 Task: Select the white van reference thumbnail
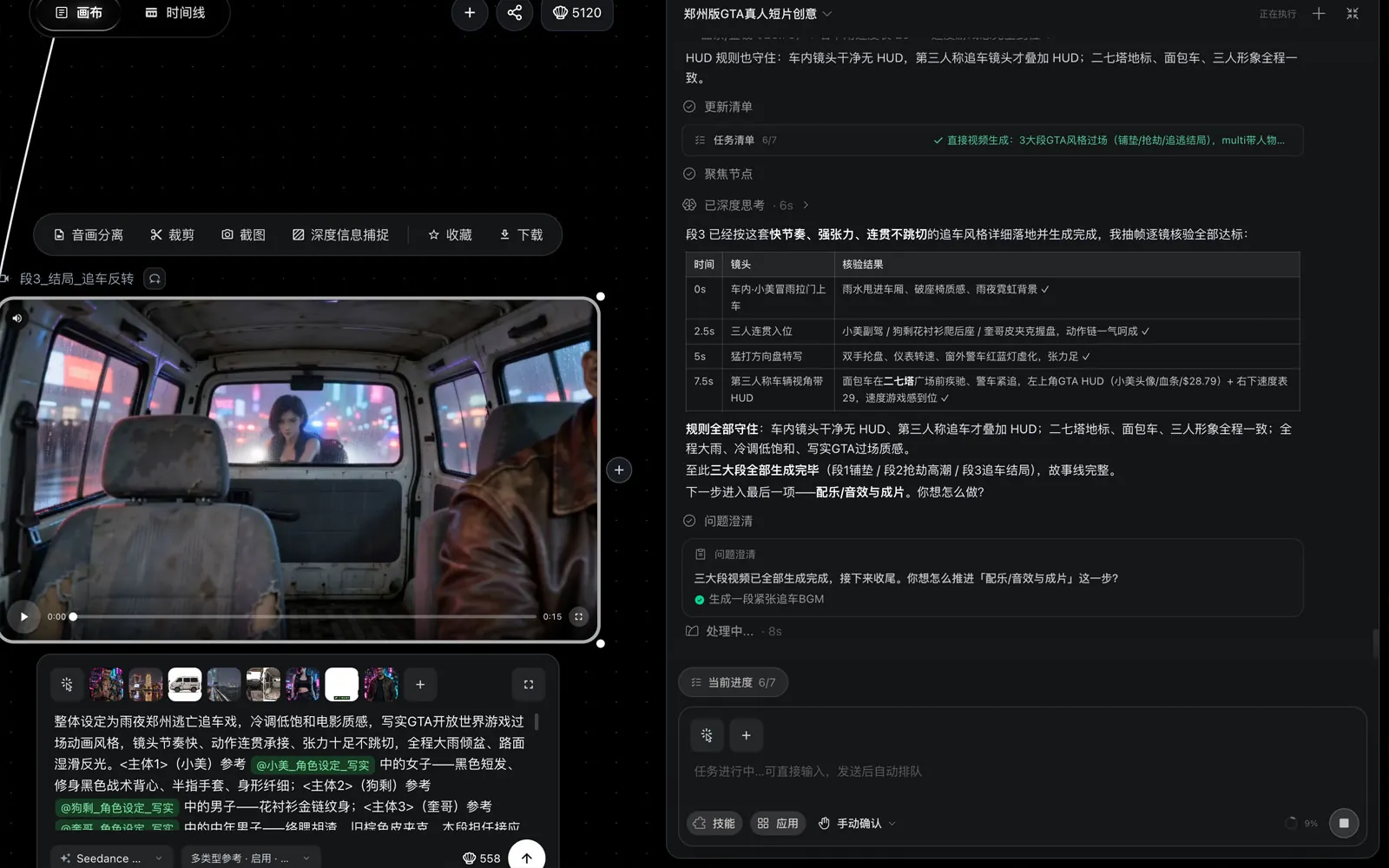coord(185,685)
